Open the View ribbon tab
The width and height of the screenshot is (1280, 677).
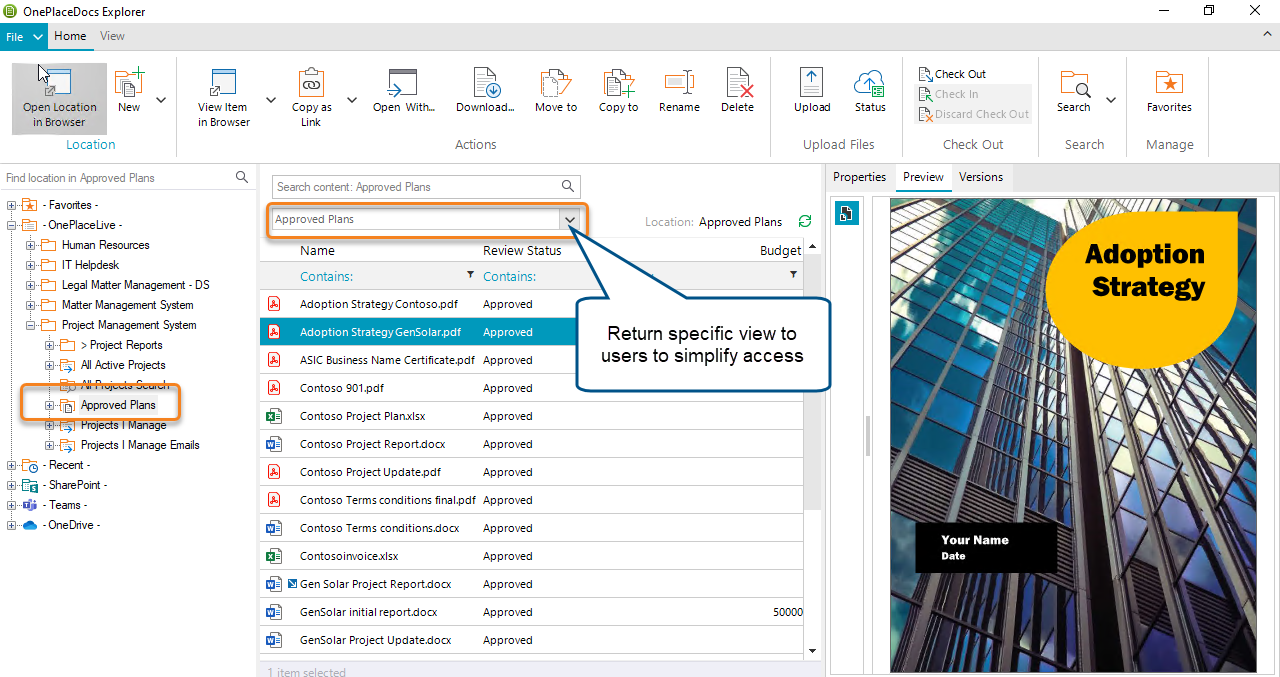pos(112,36)
